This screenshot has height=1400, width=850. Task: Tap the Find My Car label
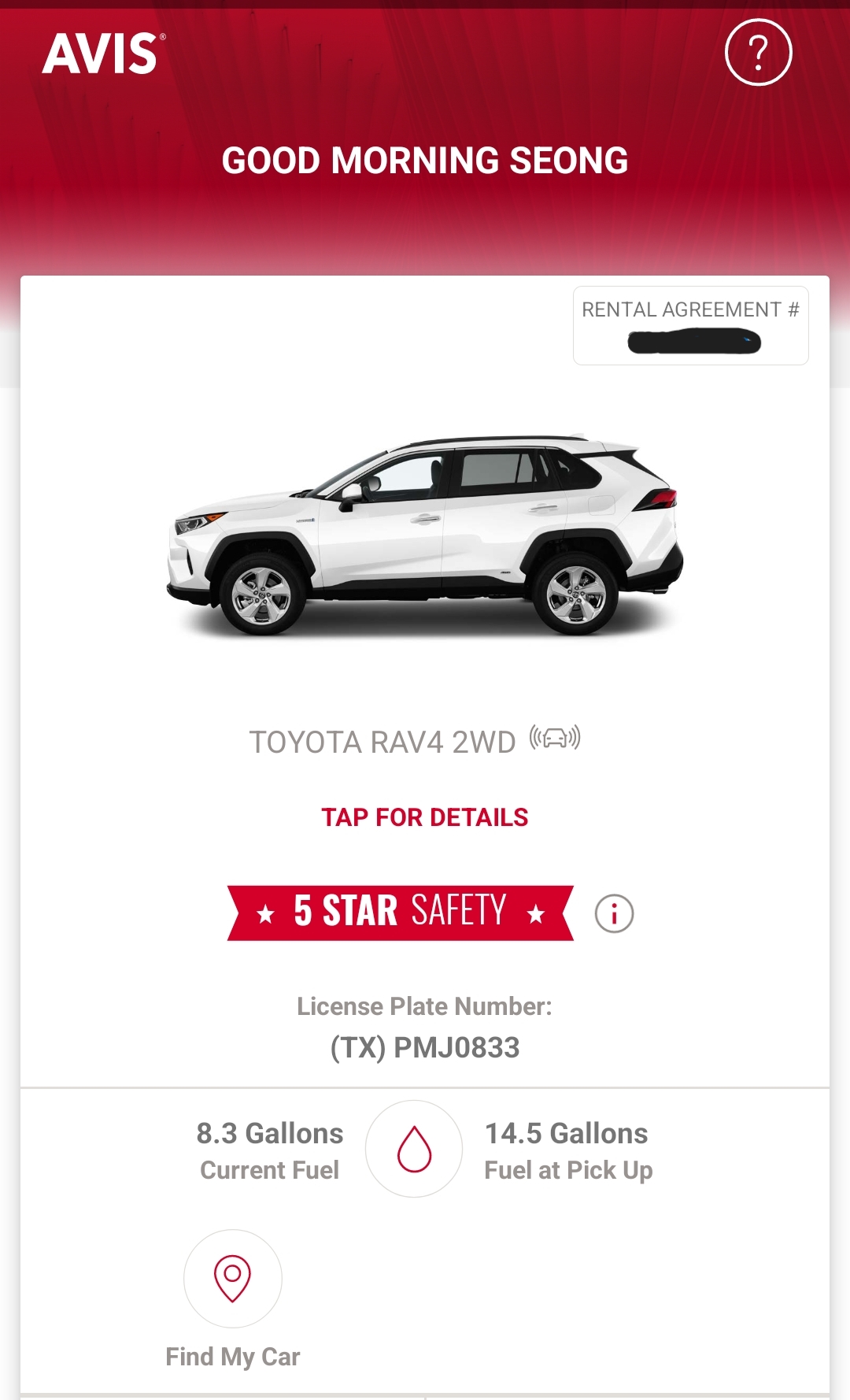click(233, 1357)
